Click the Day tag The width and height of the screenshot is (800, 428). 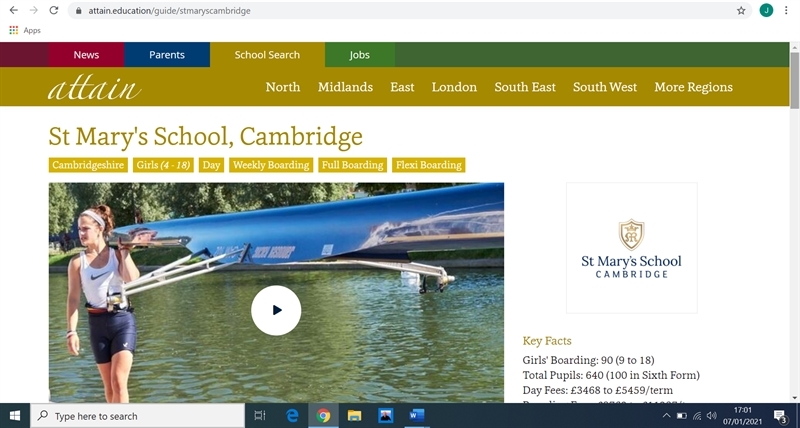coord(211,165)
